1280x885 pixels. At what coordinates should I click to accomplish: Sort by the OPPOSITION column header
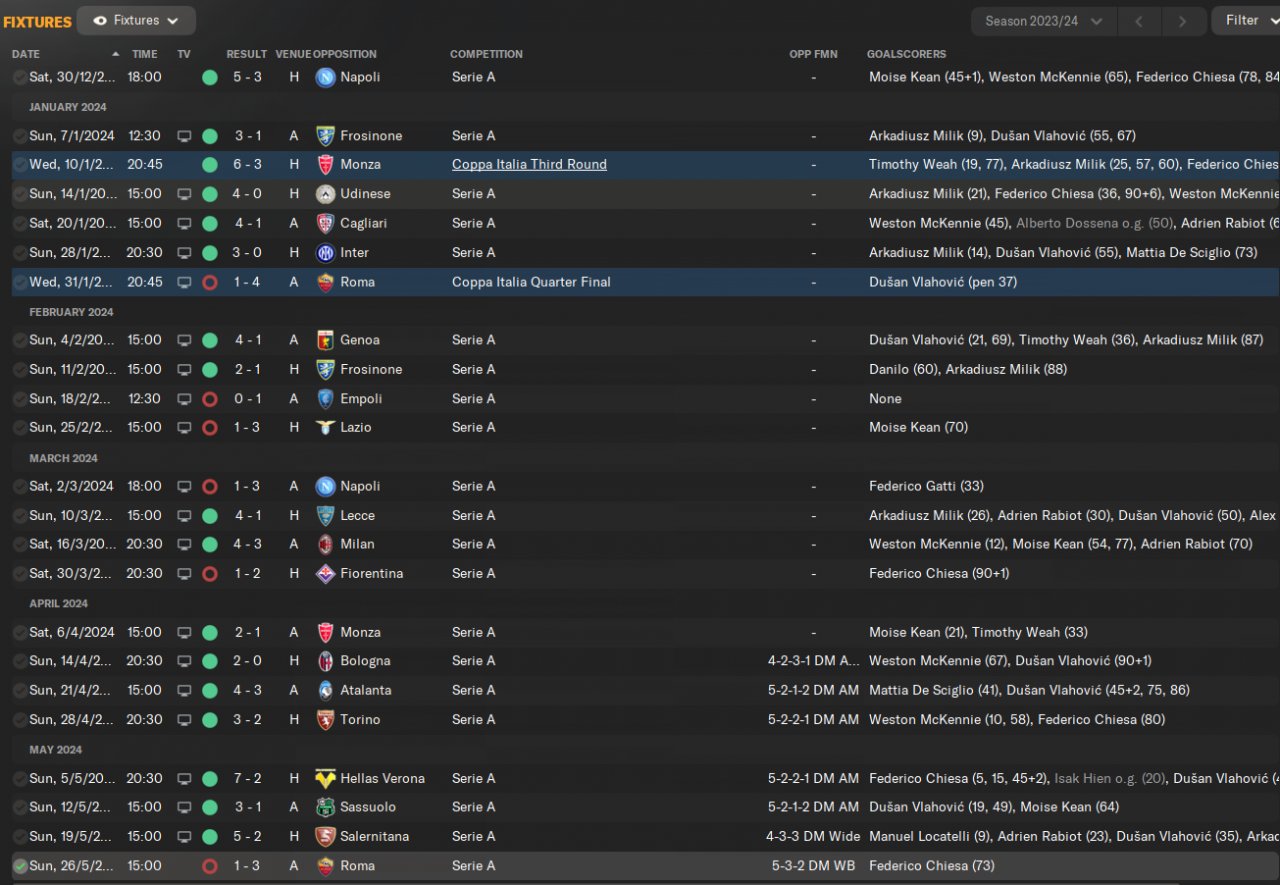coord(345,54)
